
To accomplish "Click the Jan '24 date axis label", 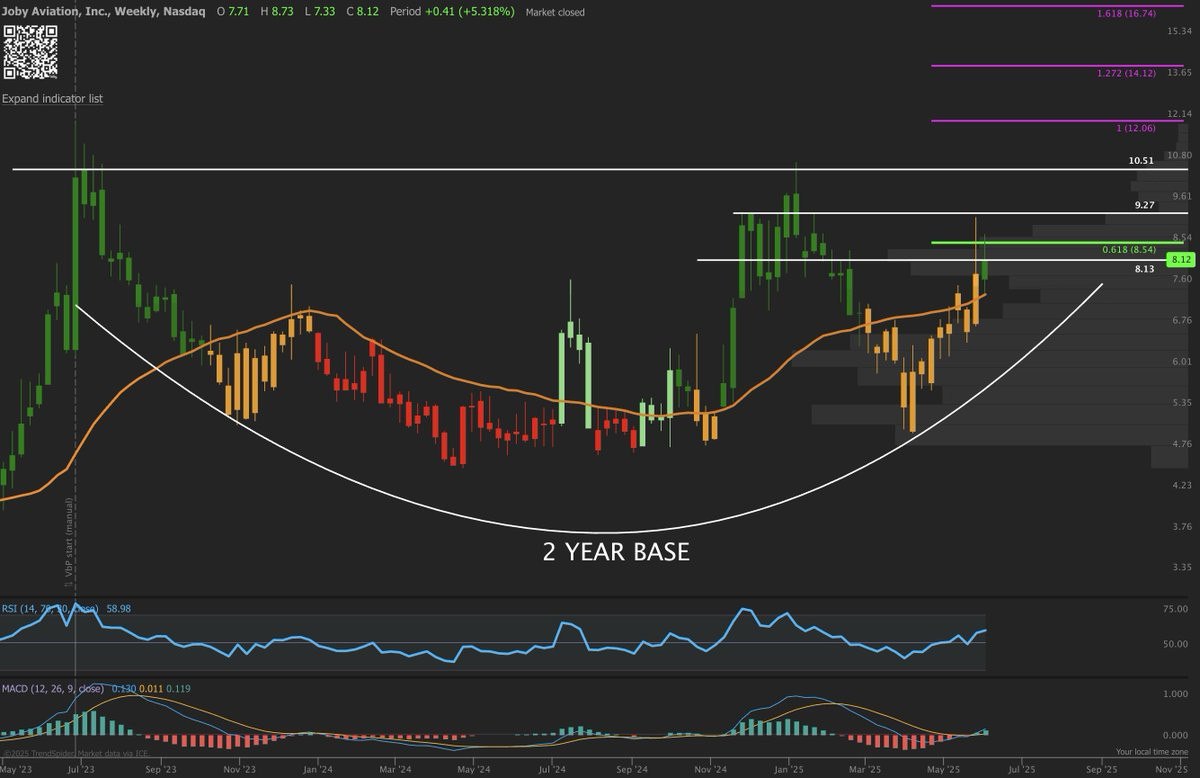I will coord(317,770).
